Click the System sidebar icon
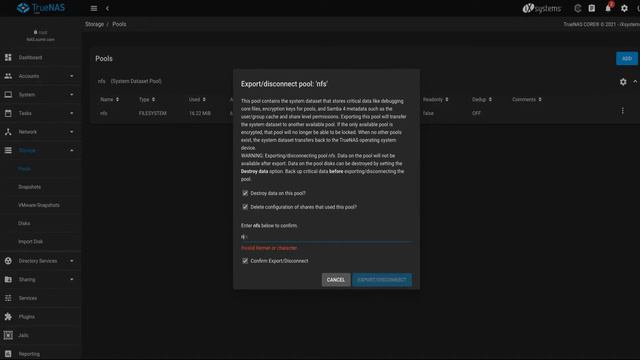 pyautogui.click(x=8, y=94)
